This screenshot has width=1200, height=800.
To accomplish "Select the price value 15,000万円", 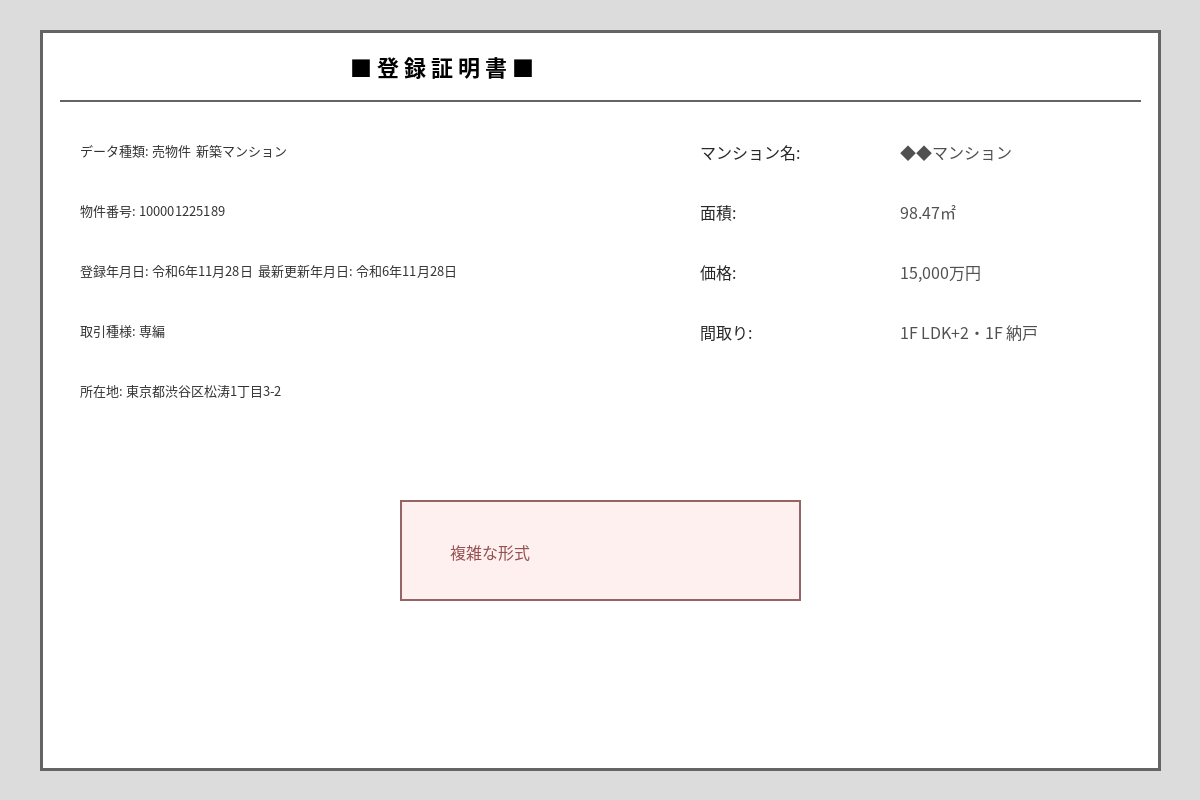I will tap(938, 272).
